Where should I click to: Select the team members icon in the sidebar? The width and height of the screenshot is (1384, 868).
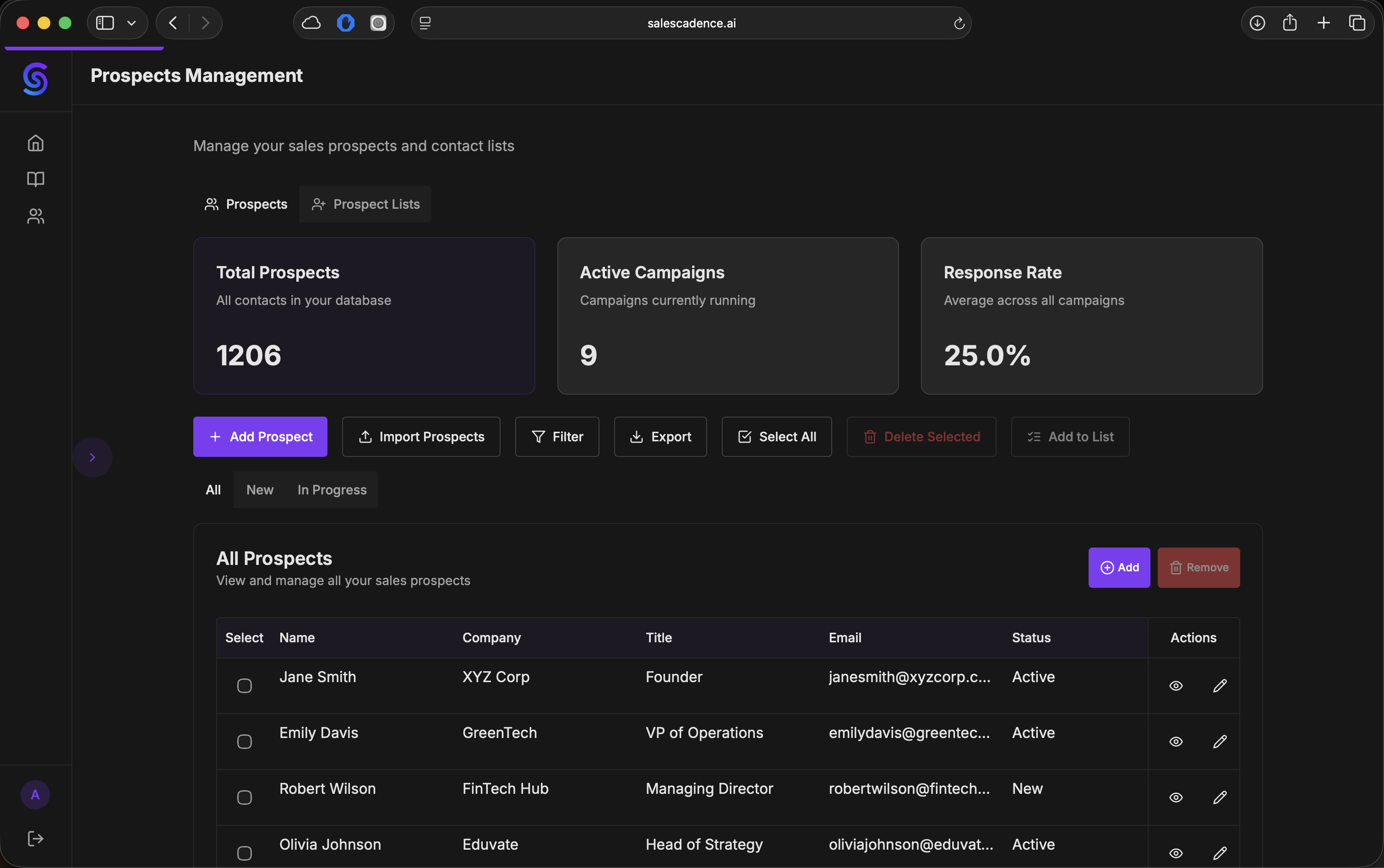tap(35, 216)
